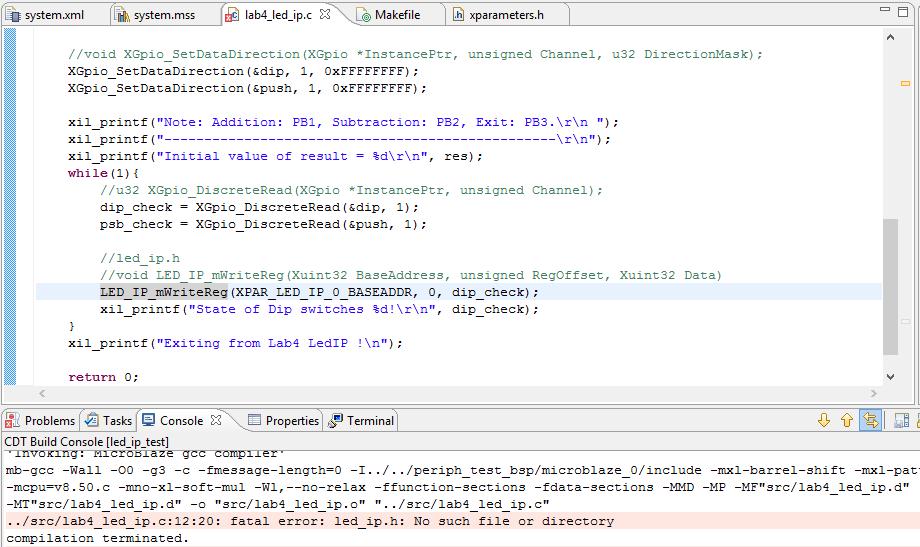Close the Console view

[216, 420]
